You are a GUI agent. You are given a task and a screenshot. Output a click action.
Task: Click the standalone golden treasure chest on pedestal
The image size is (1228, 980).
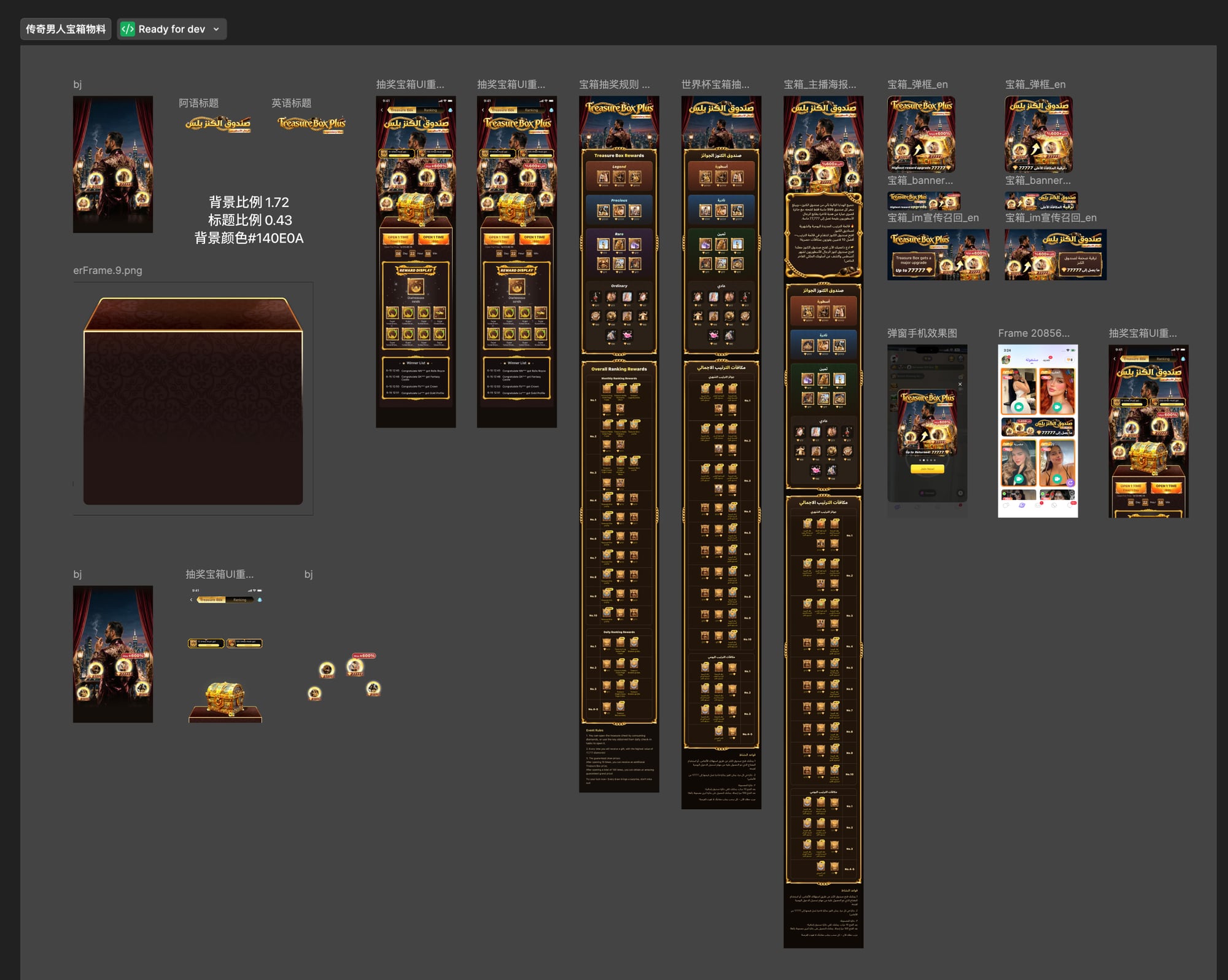[x=225, y=701]
